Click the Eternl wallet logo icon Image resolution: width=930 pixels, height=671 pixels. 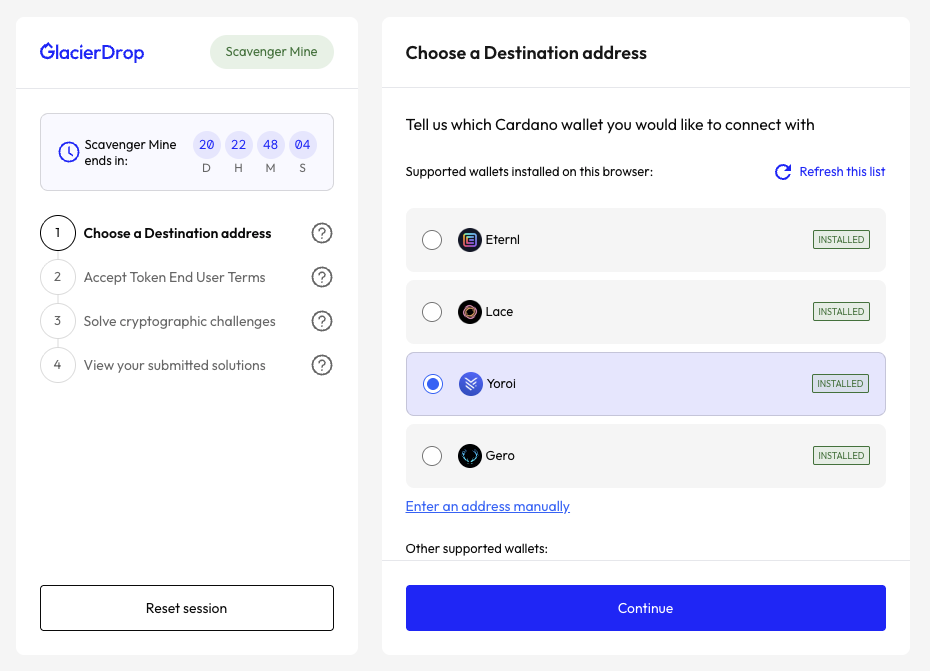point(470,240)
